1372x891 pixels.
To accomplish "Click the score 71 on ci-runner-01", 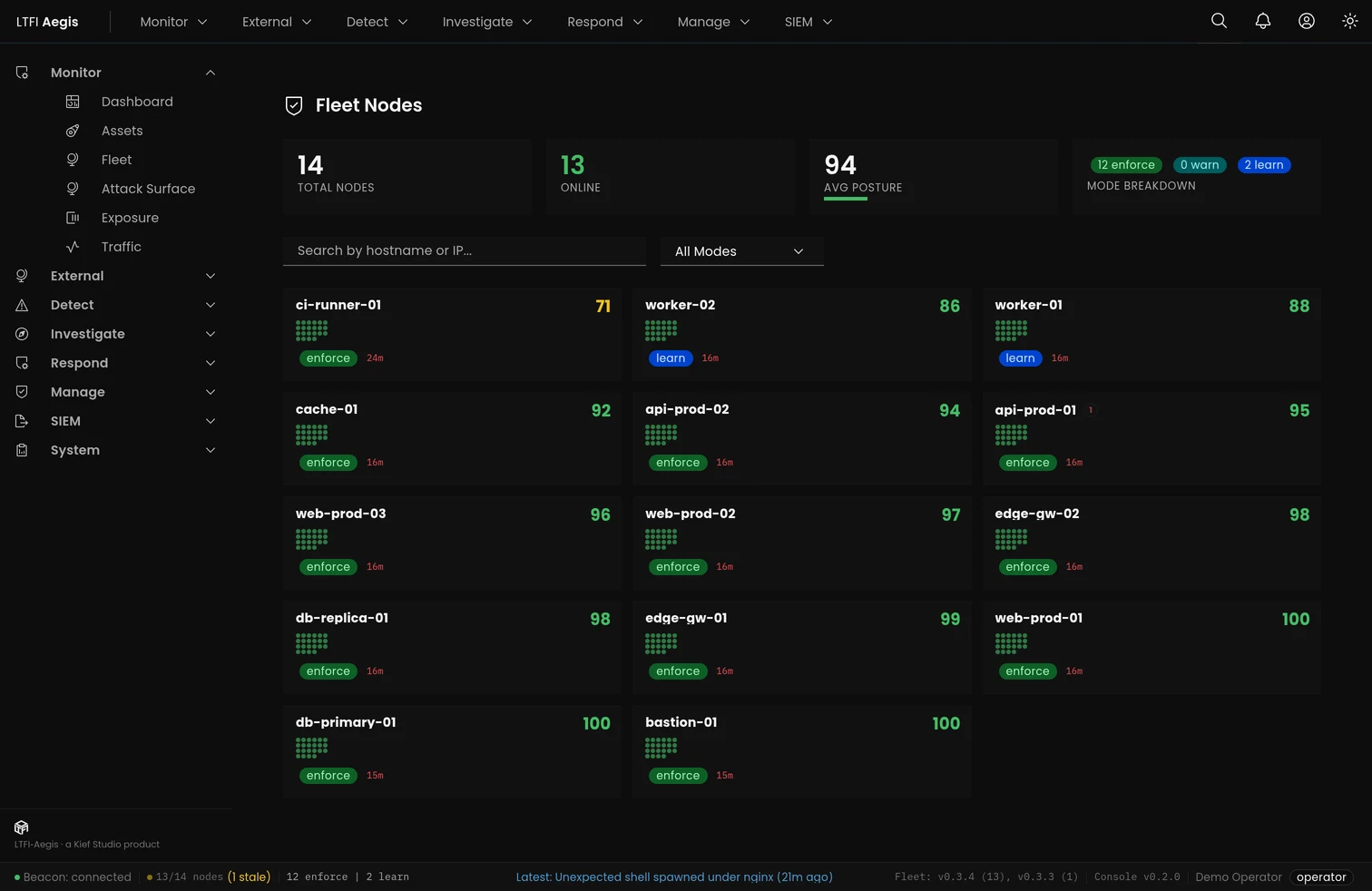I will (x=603, y=307).
